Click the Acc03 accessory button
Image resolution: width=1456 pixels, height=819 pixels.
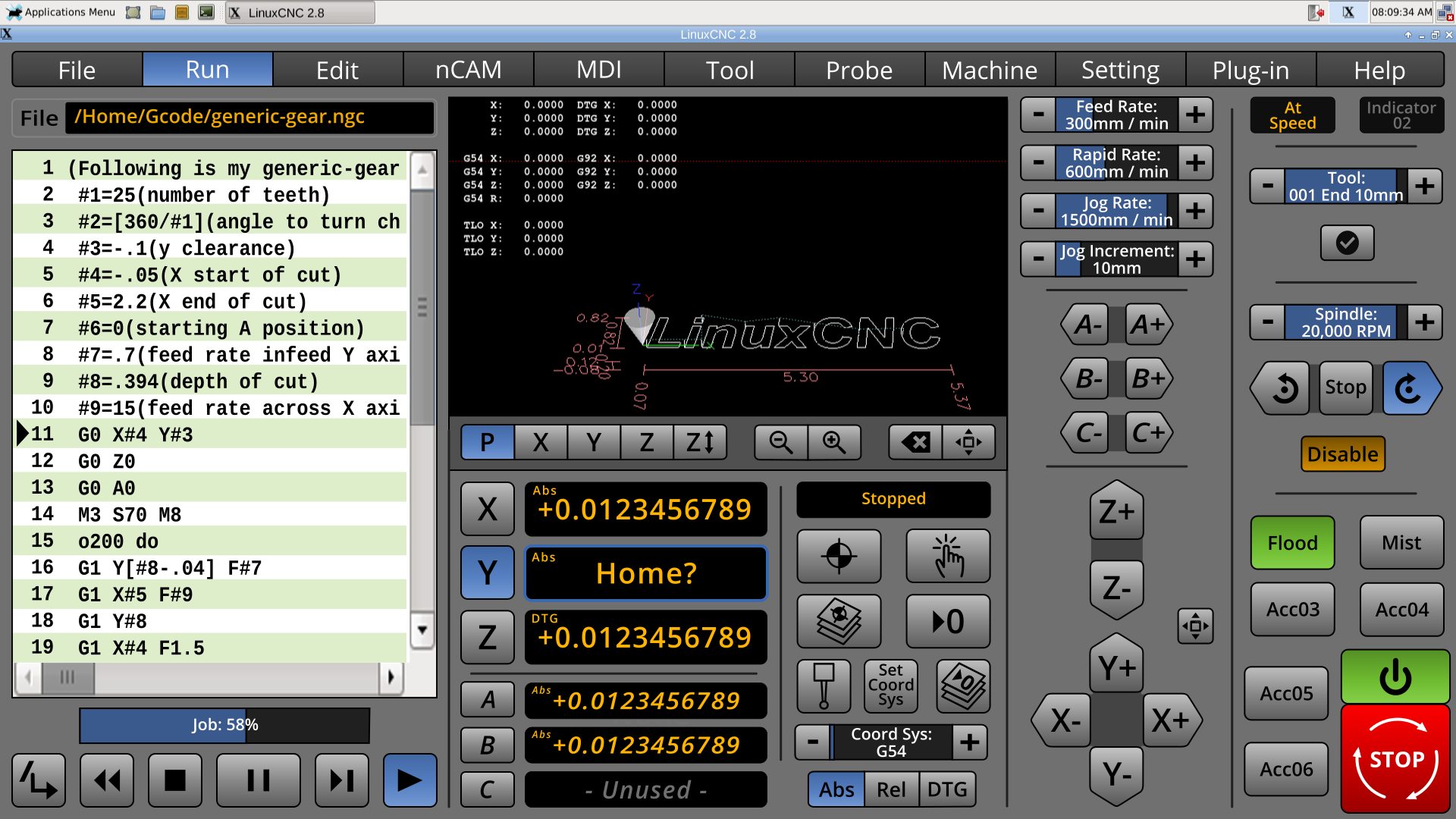tap(1292, 610)
